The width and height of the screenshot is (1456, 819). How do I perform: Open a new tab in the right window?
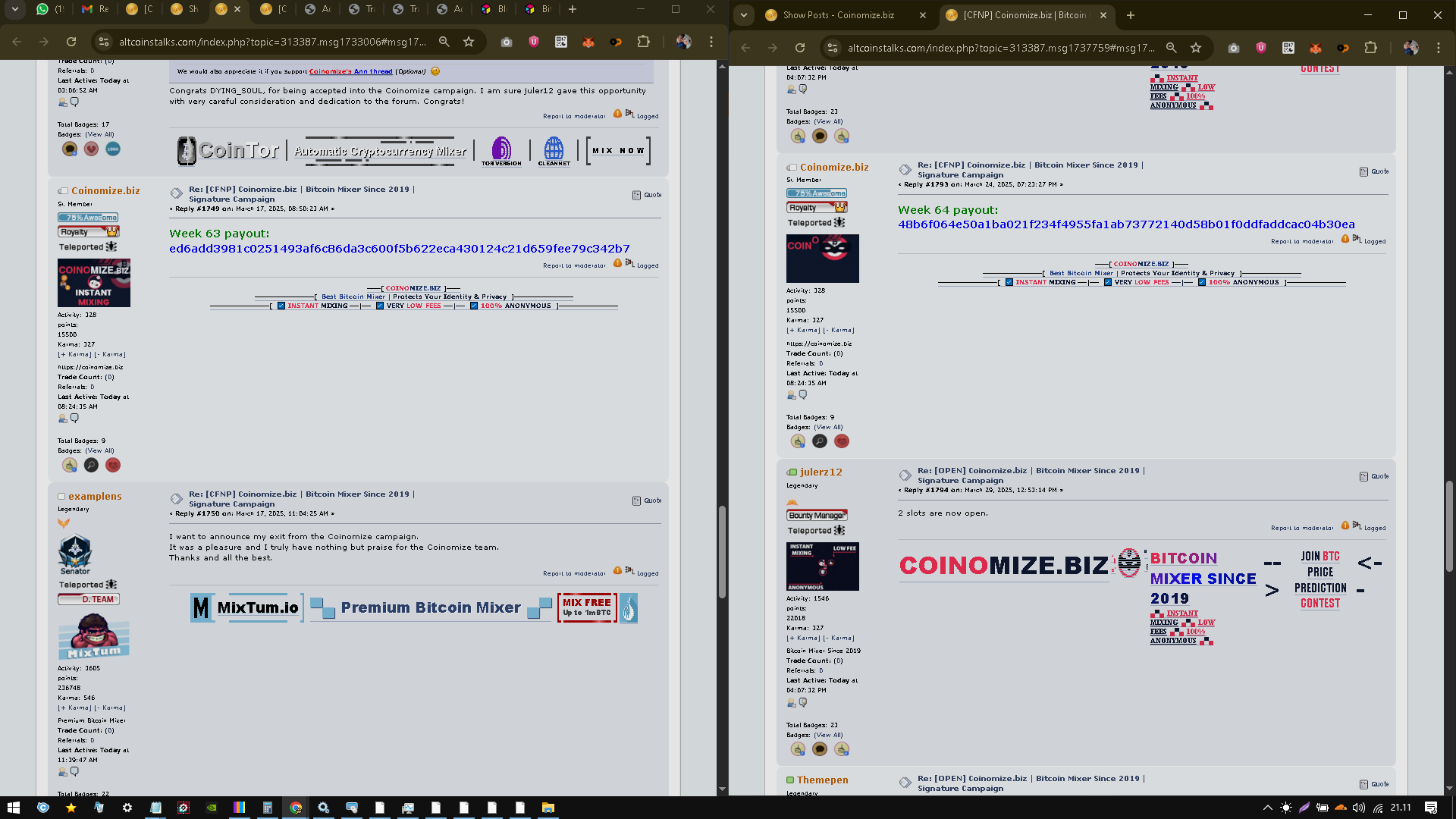[x=1130, y=15]
